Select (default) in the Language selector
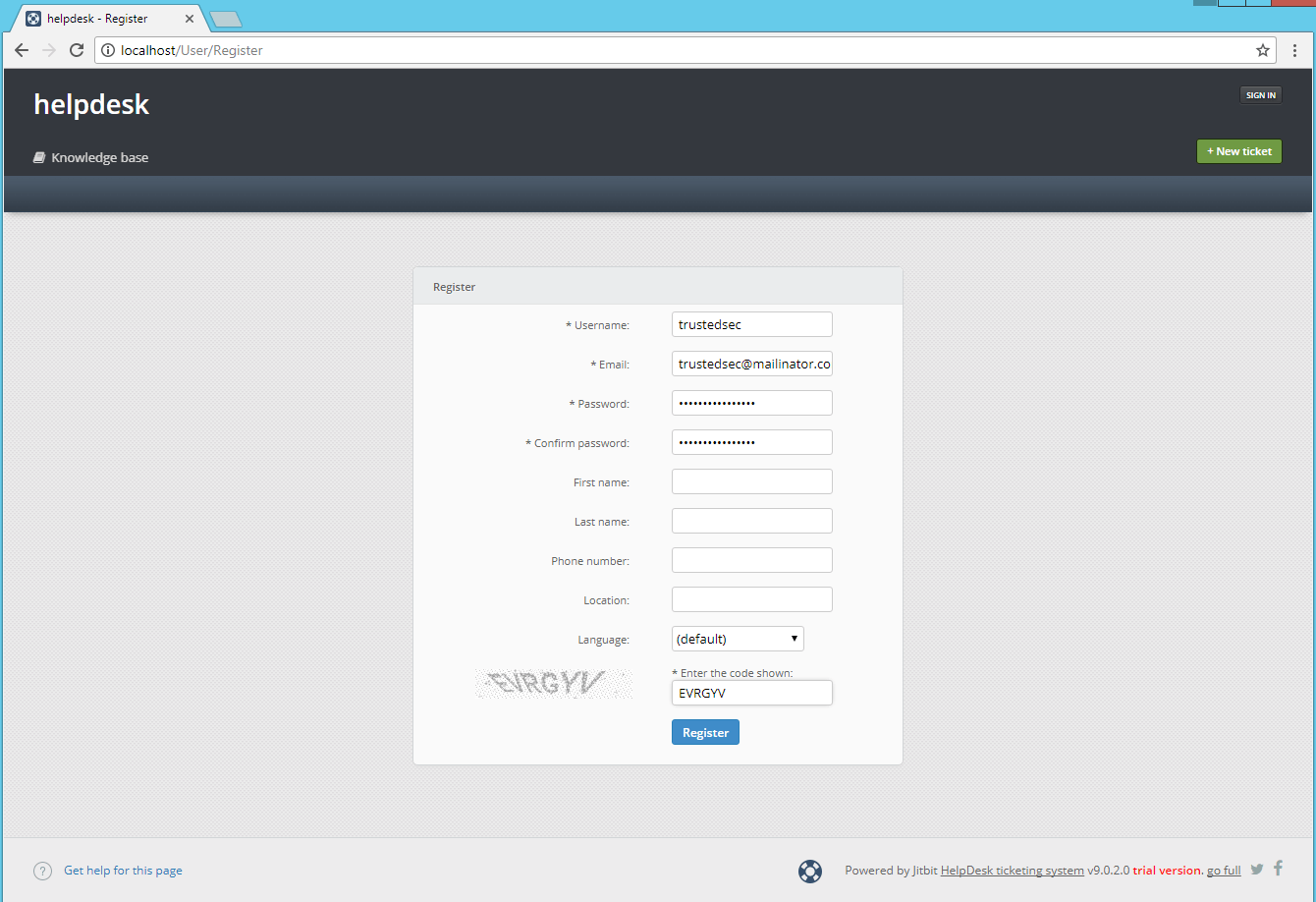Image resolution: width=1316 pixels, height=902 pixels. 738,638
